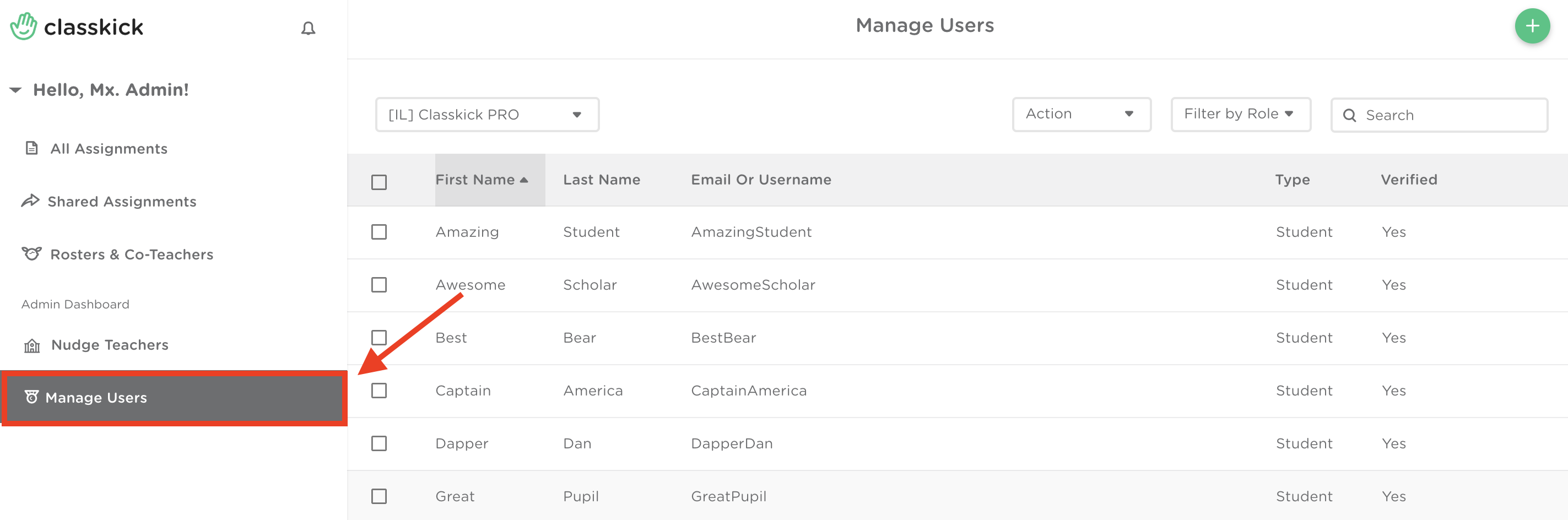Focus the Search input field
Screen dimensions: 1568x520
pos(1448,115)
